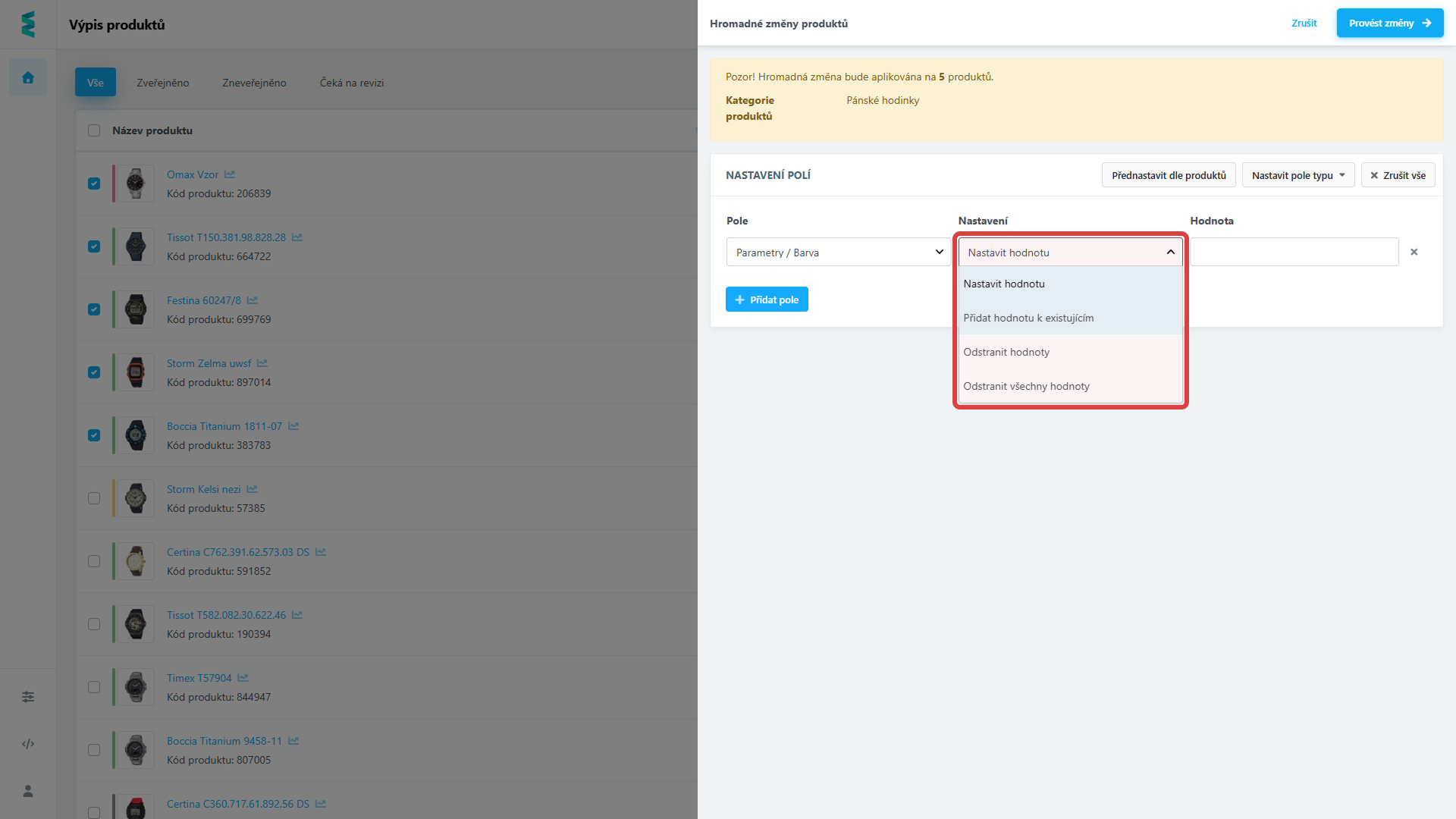Viewport: 1456px width, 819px height.
Task: Click the Zrušit link
Action: 1304,23
